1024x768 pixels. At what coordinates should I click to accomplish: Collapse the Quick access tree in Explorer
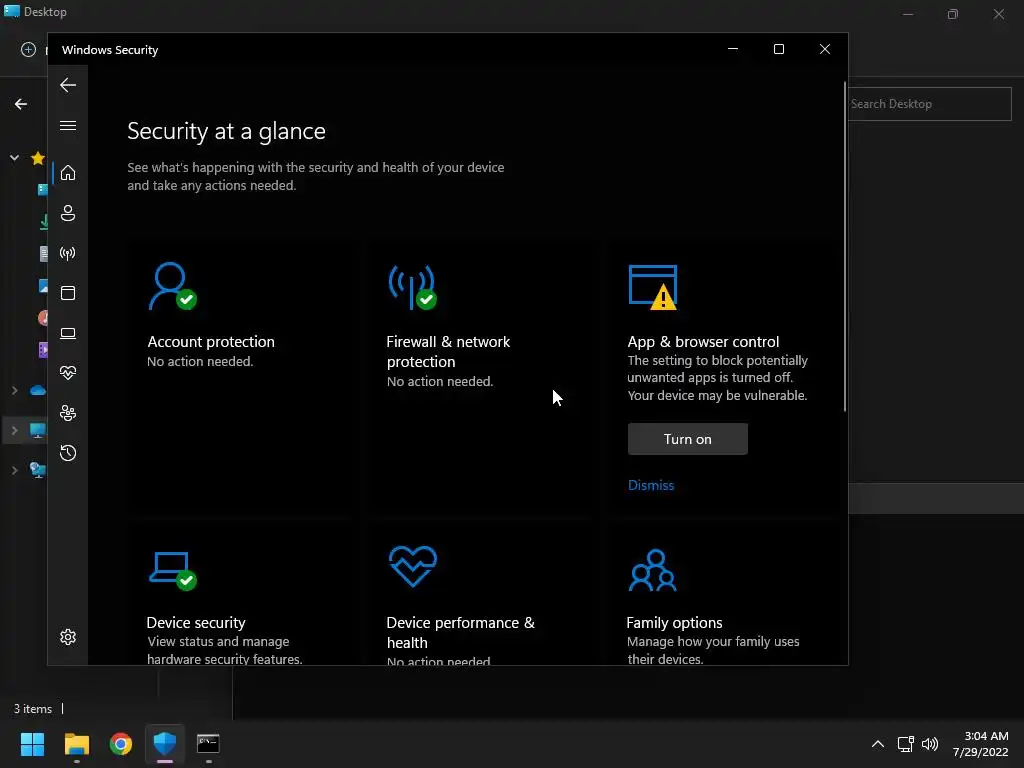(14, 157)
